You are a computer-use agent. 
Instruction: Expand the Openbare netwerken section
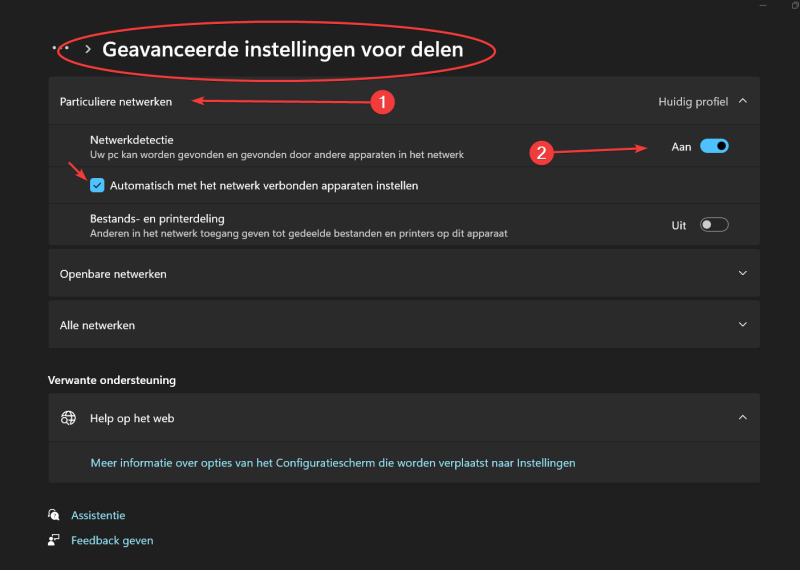click(404, 274)
